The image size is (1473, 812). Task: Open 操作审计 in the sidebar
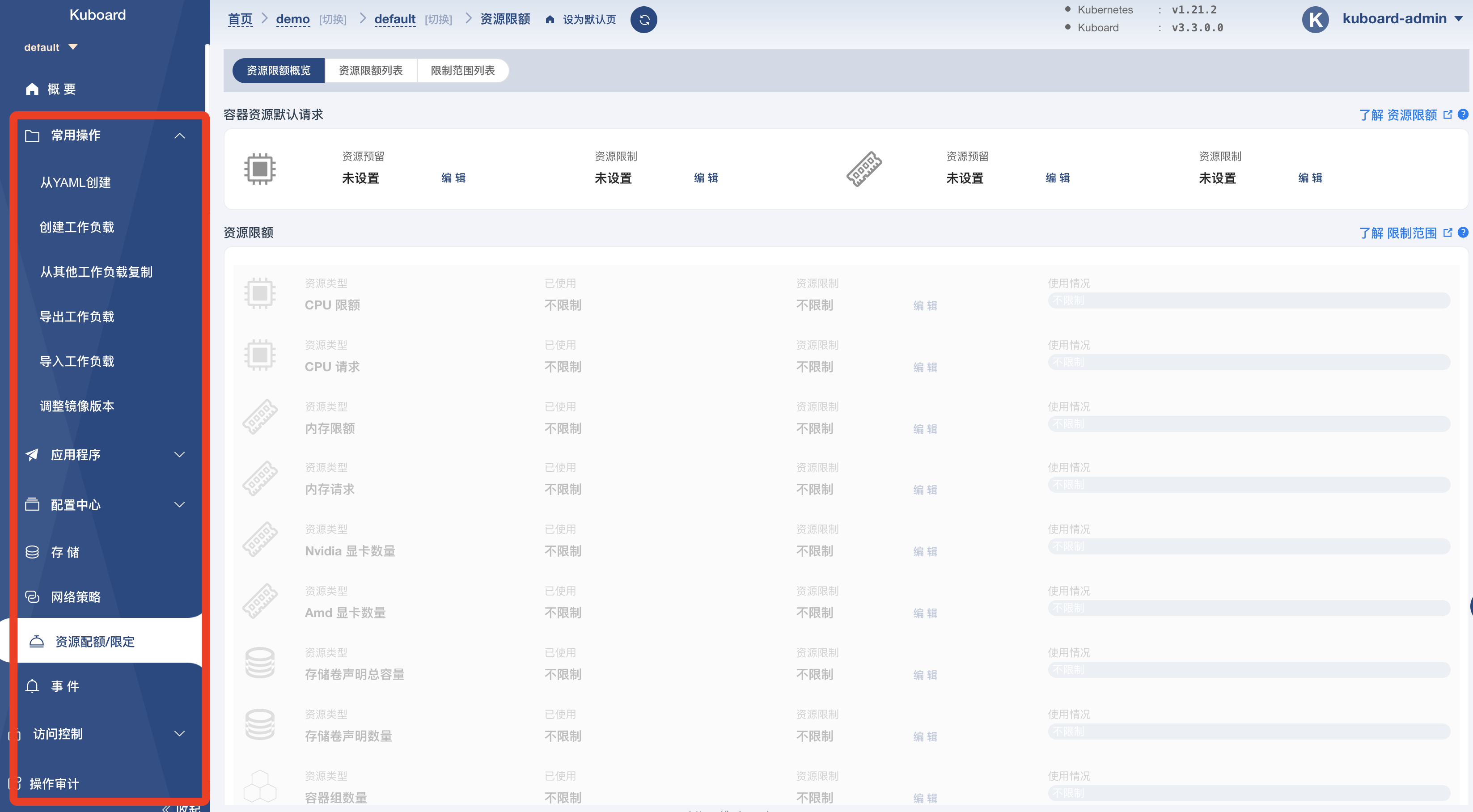pyautogui.click(x=54, y=783)
